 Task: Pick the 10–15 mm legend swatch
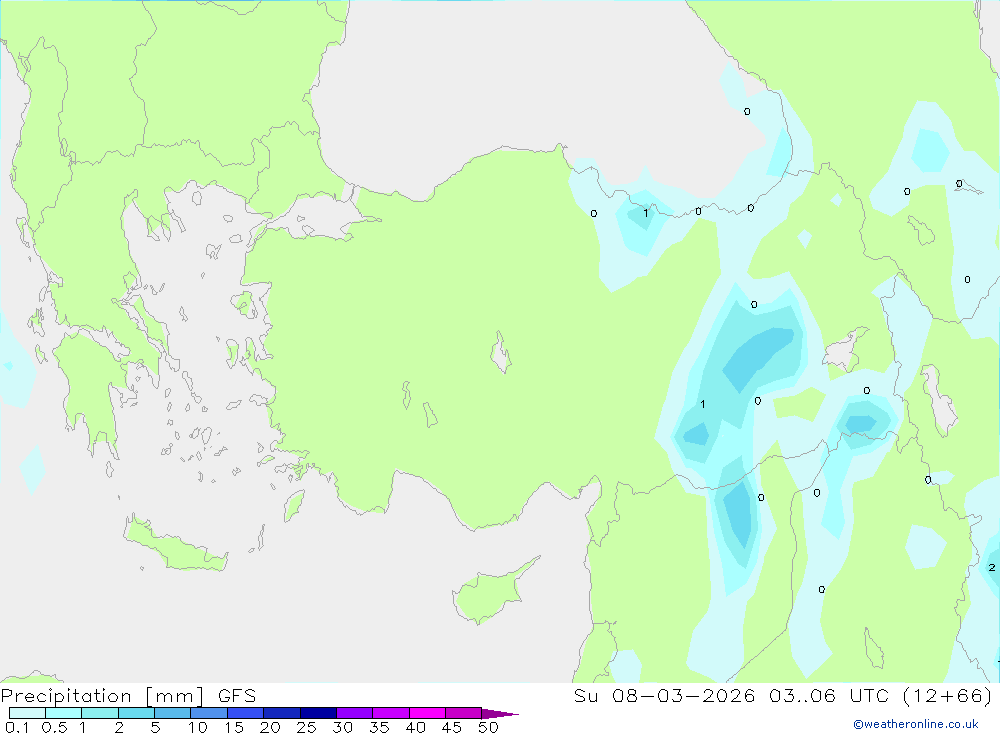[209, 713]
